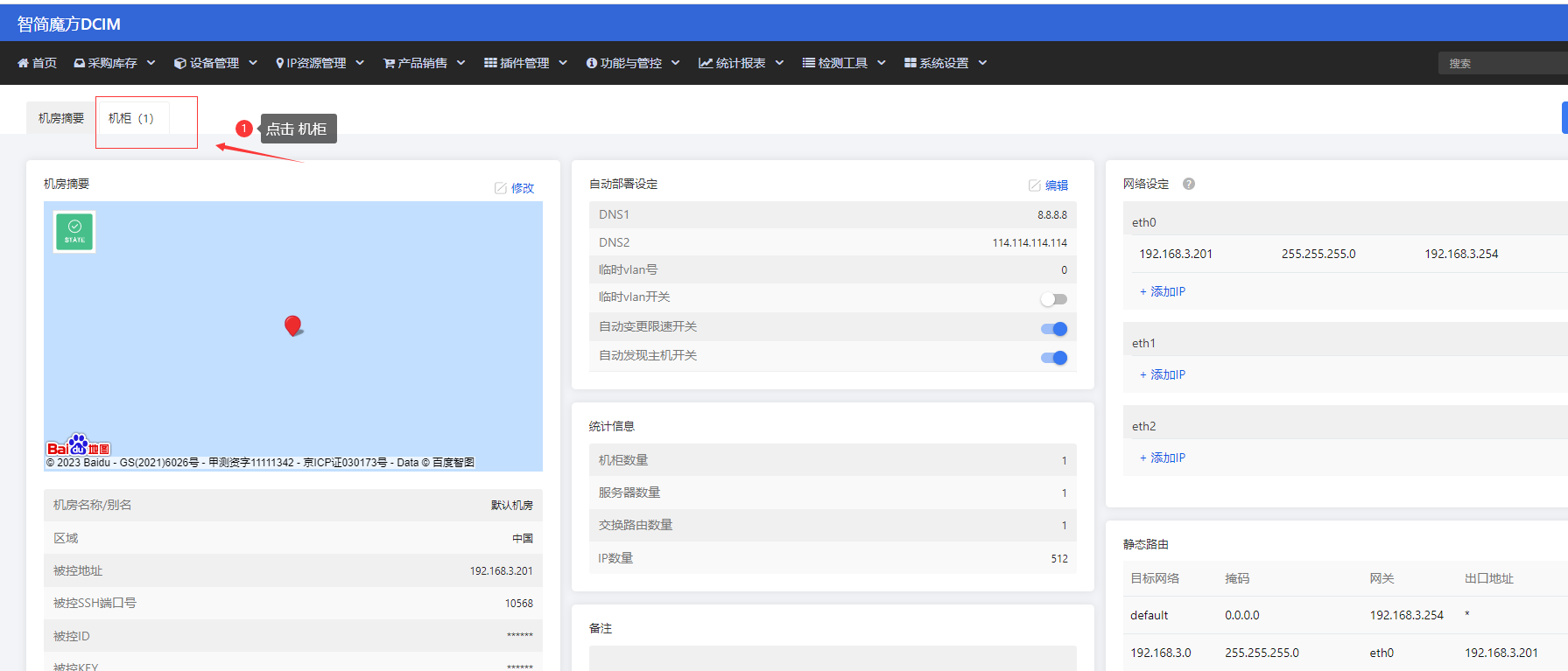This screenshot has height=671, width=1568.
Task: Select the 机房名称 value 默认机房
Action: pos(511,505)
